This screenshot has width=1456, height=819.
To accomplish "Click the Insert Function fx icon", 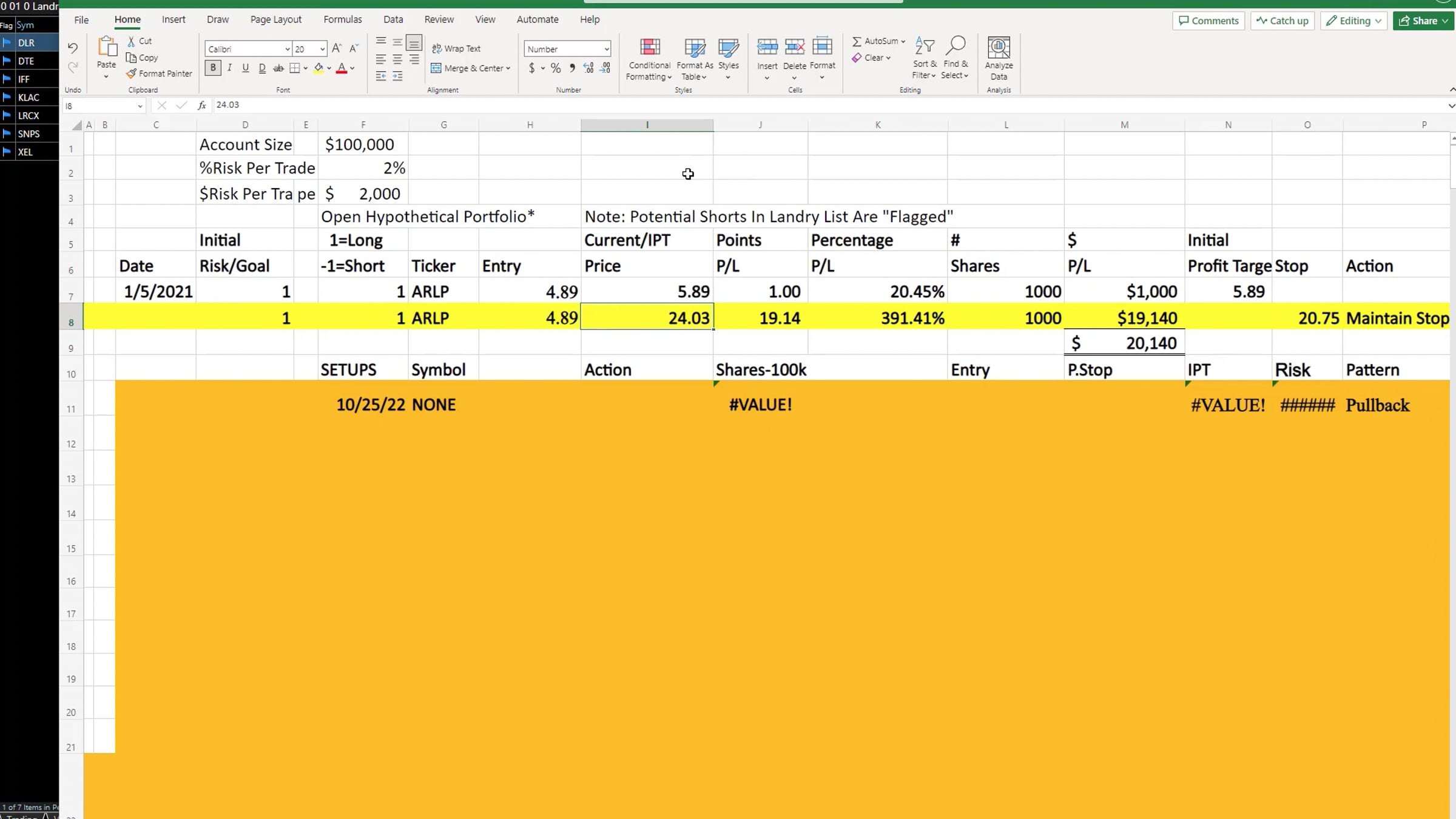I will tap(202, 106).
